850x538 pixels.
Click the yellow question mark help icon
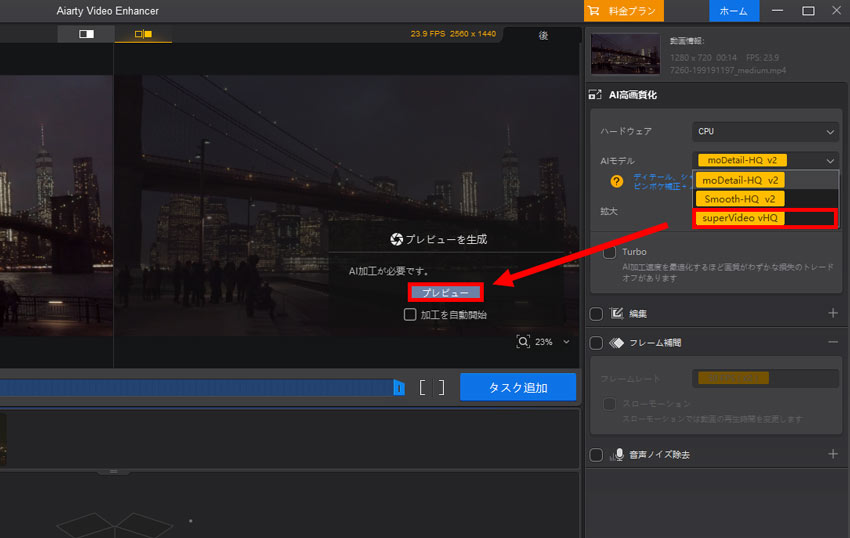[616, 181]
